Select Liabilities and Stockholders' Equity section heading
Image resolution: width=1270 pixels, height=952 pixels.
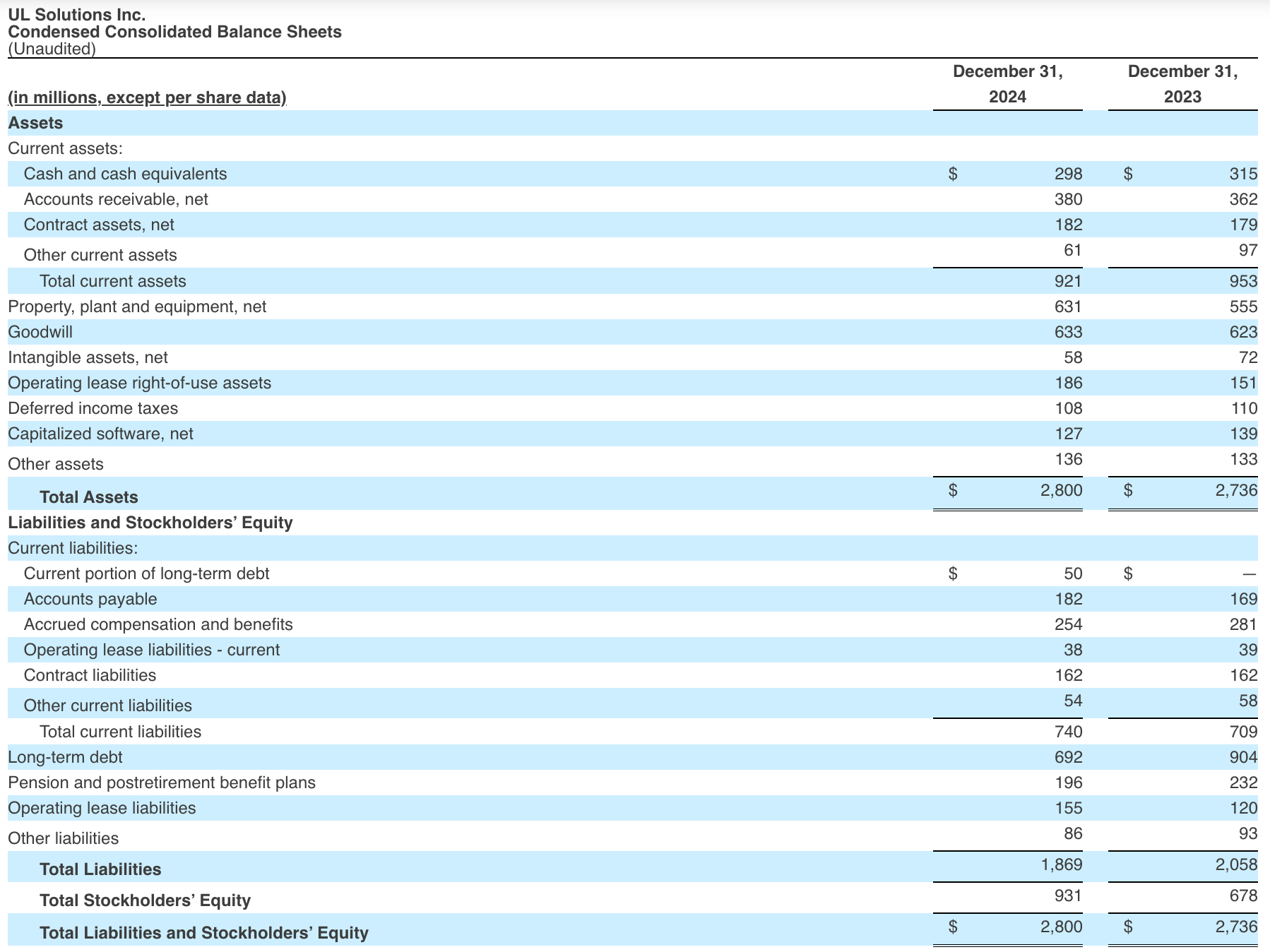(150, 523)
